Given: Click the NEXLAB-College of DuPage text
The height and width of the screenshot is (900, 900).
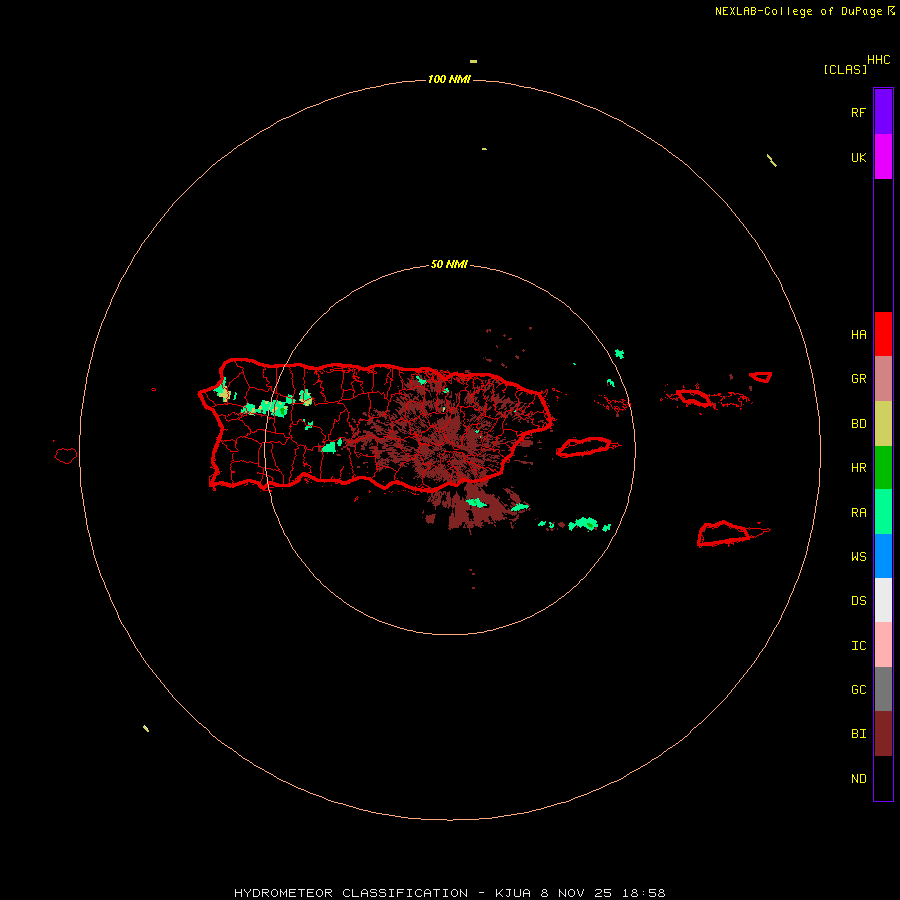Looking at the screenshot, I should coord(798,11).
